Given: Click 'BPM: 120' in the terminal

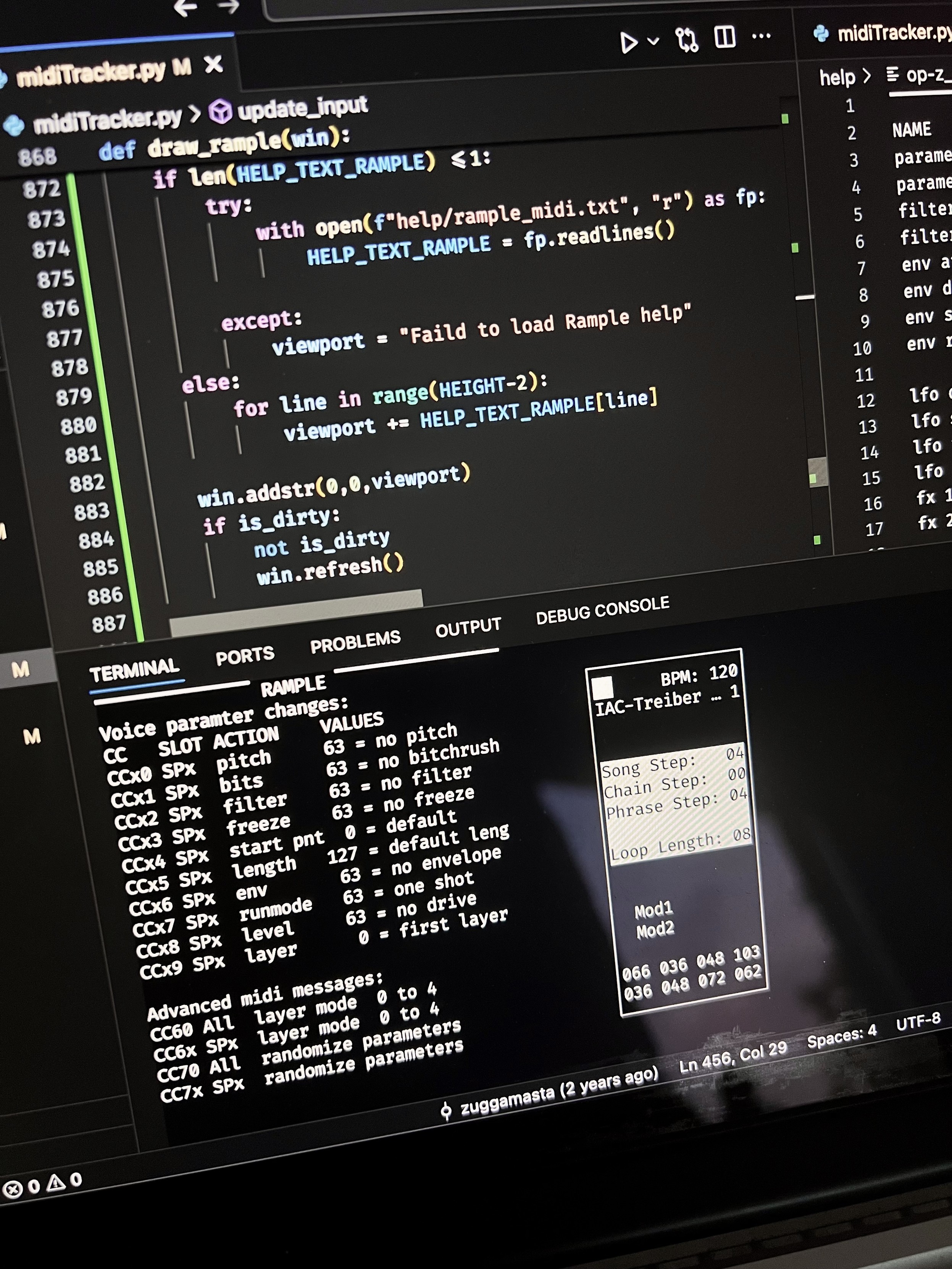Looking at the screenshot, I should (x=699, y=676).
